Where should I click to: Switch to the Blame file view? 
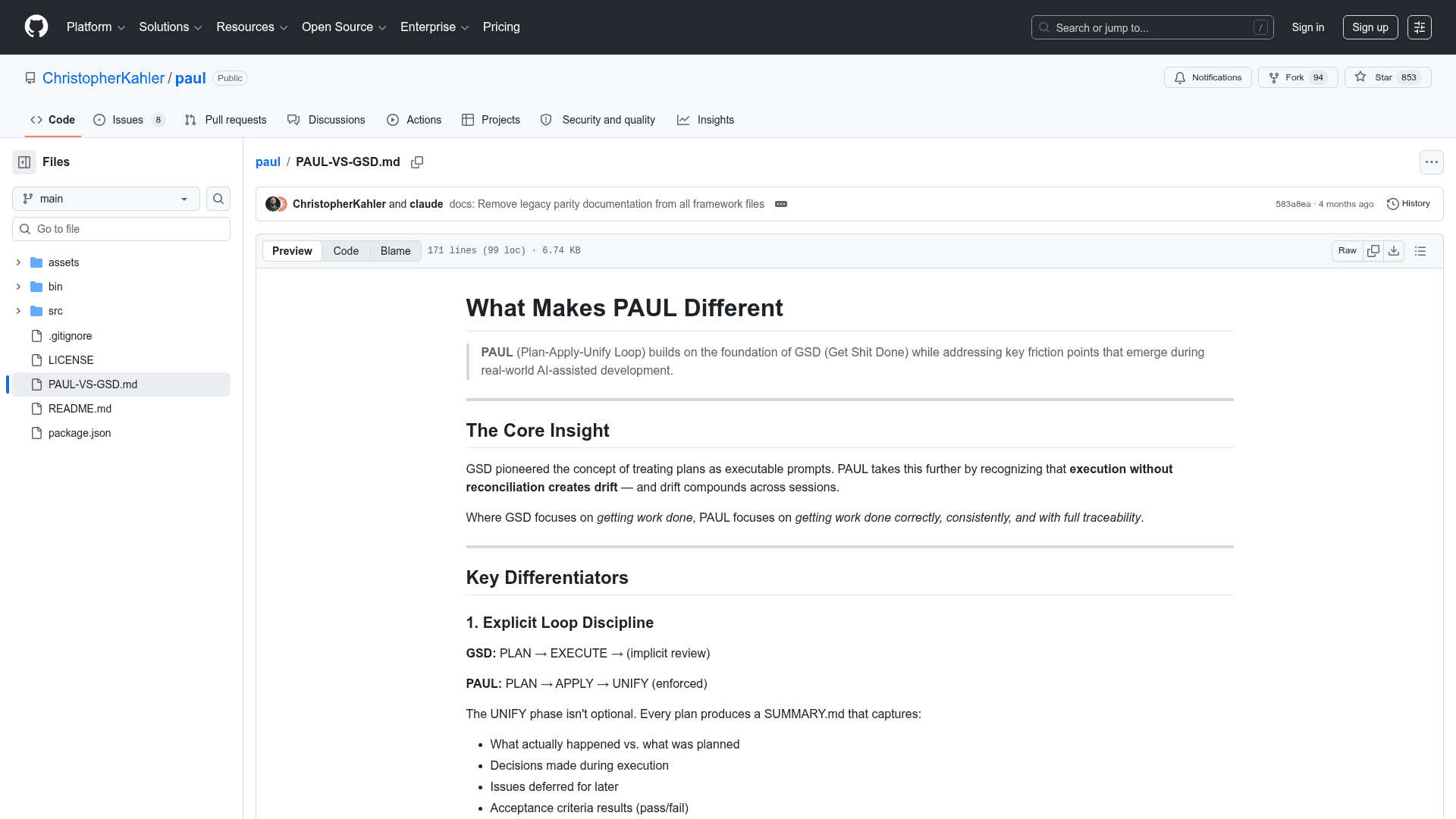[x=396, y=251]
